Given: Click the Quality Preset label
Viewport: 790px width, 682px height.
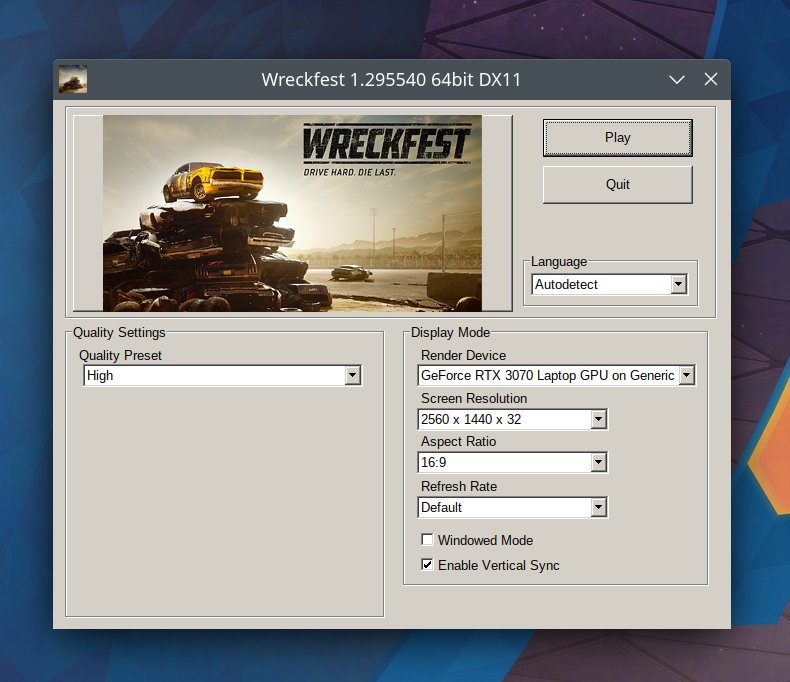Looking at the screenshot, I should click(120, 356).
